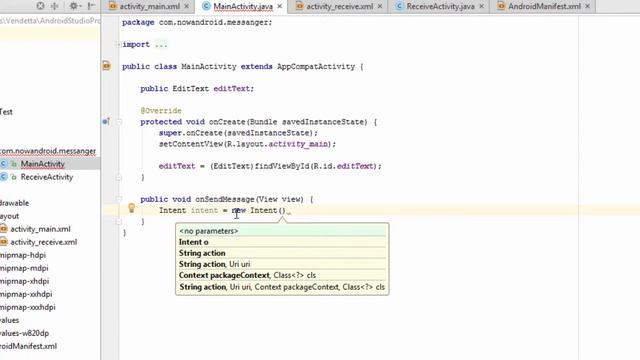Image resolution: width=640 pixels, height=360 pixels.
Task: Select the mipmap-xxhdpi folder
Action: (x=26, y=294)
